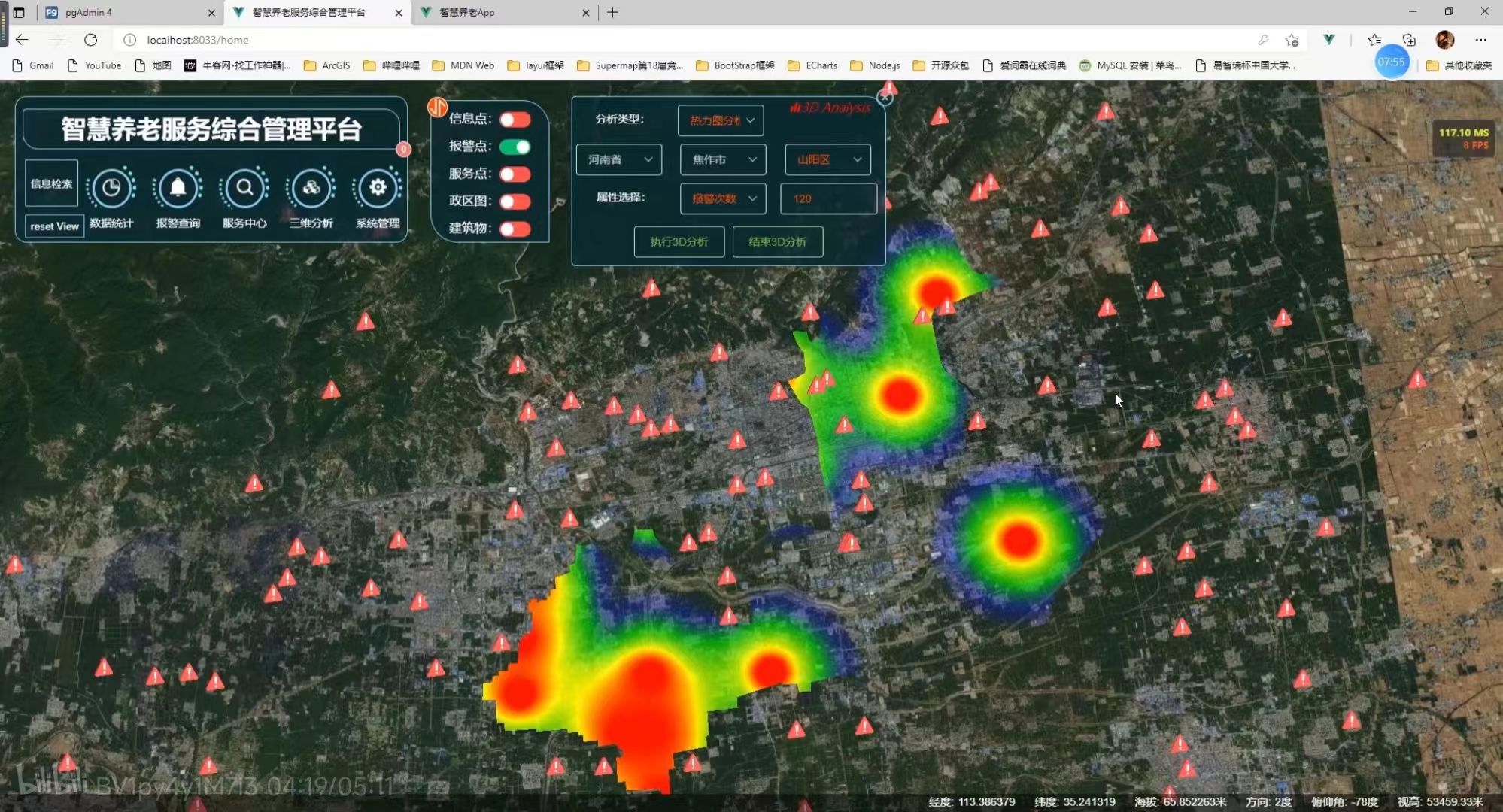Open browser settings and more menu
The height and width of the screenshot is (812, 1503).
[x=1481, y=40]
